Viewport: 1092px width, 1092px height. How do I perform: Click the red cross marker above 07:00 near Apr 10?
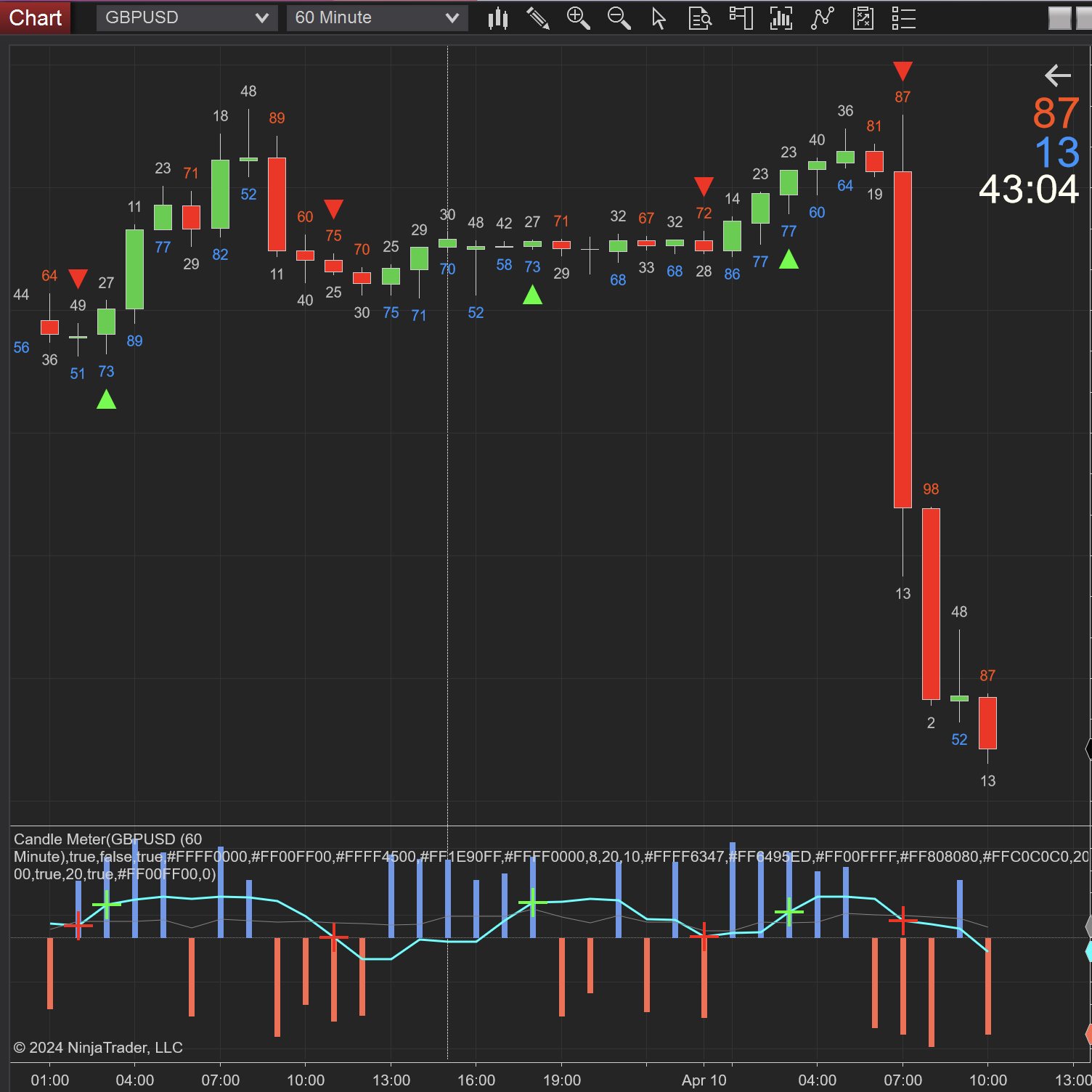coord(902,921)
